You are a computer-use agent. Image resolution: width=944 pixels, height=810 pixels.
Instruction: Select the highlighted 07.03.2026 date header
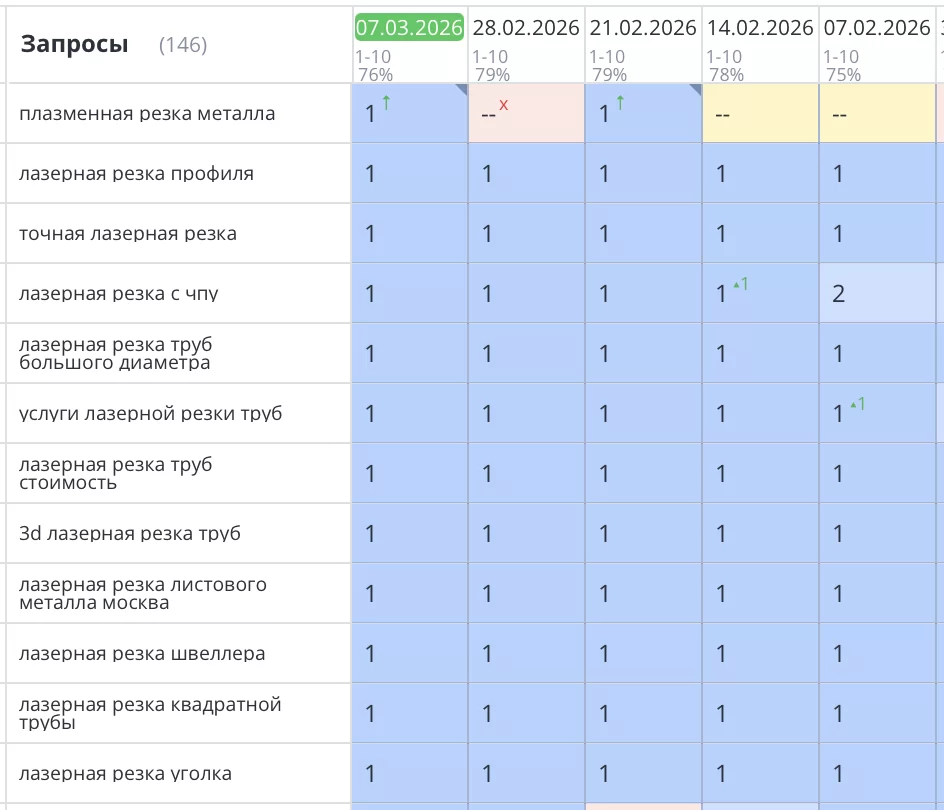point(409,28)
